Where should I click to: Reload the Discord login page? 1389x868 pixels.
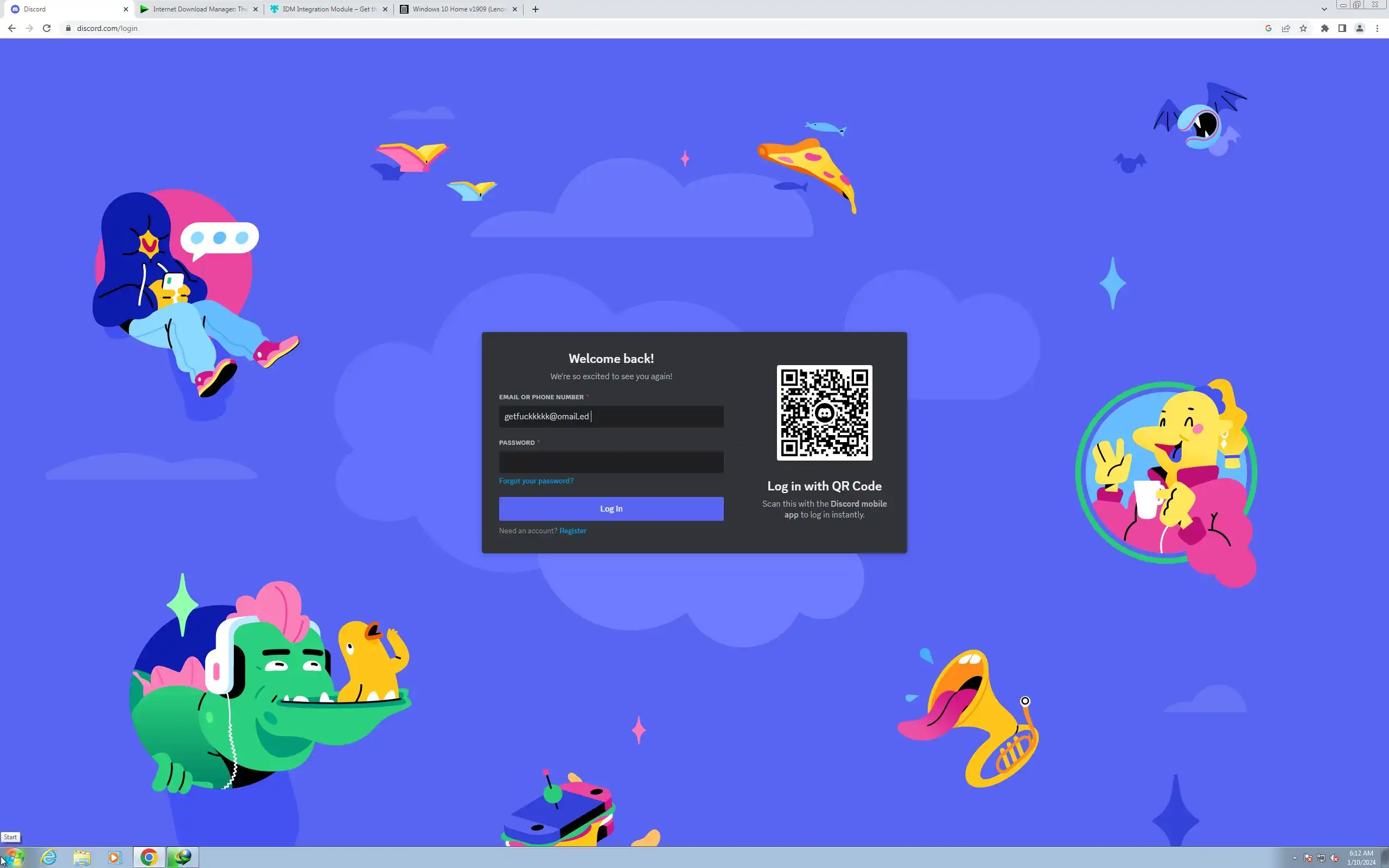(47, 28)
